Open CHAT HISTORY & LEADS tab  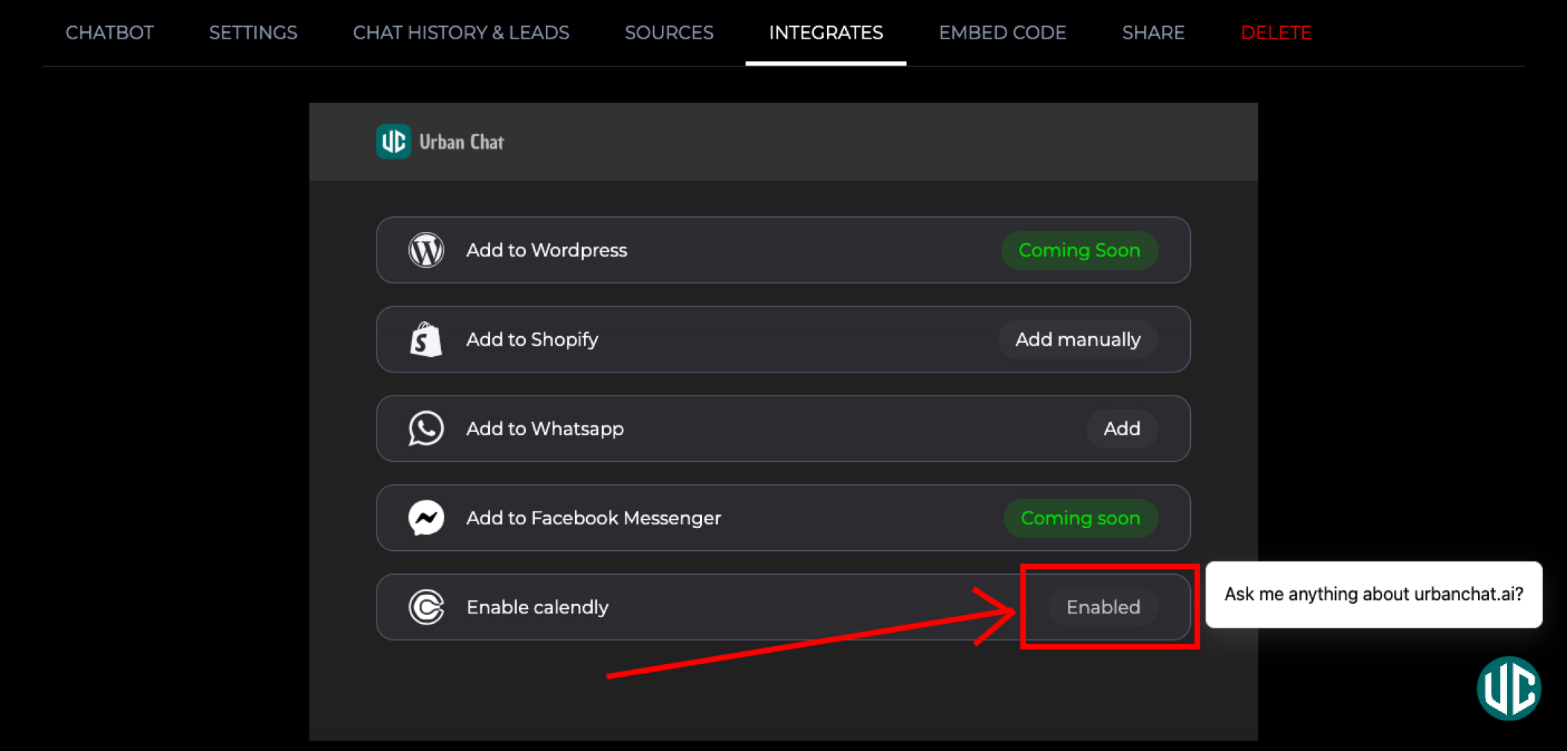461,33
